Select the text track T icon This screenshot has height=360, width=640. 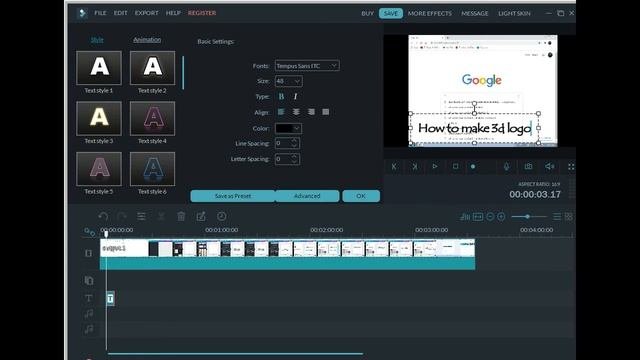pyautogui.click(x=89, y=298)
